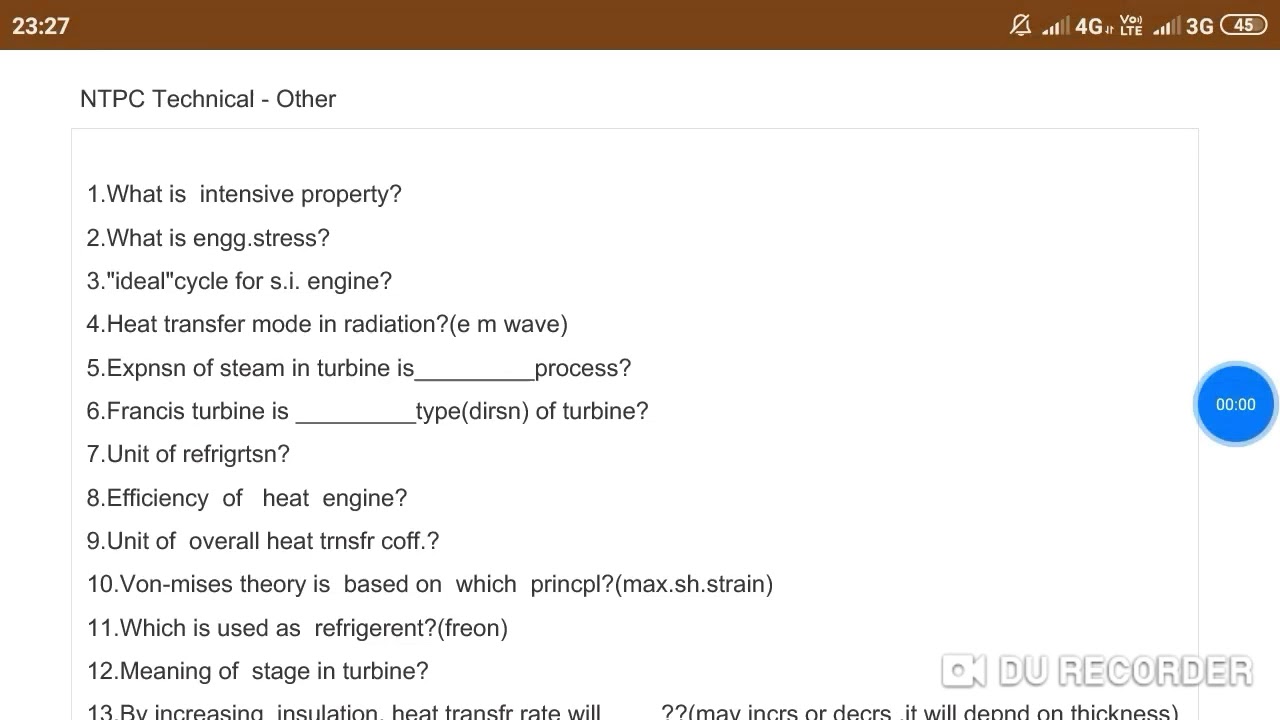This screenshot has height=720, width=1280.
Task: Select the NTPC Technical - Other heading
Action: point(208,99)
